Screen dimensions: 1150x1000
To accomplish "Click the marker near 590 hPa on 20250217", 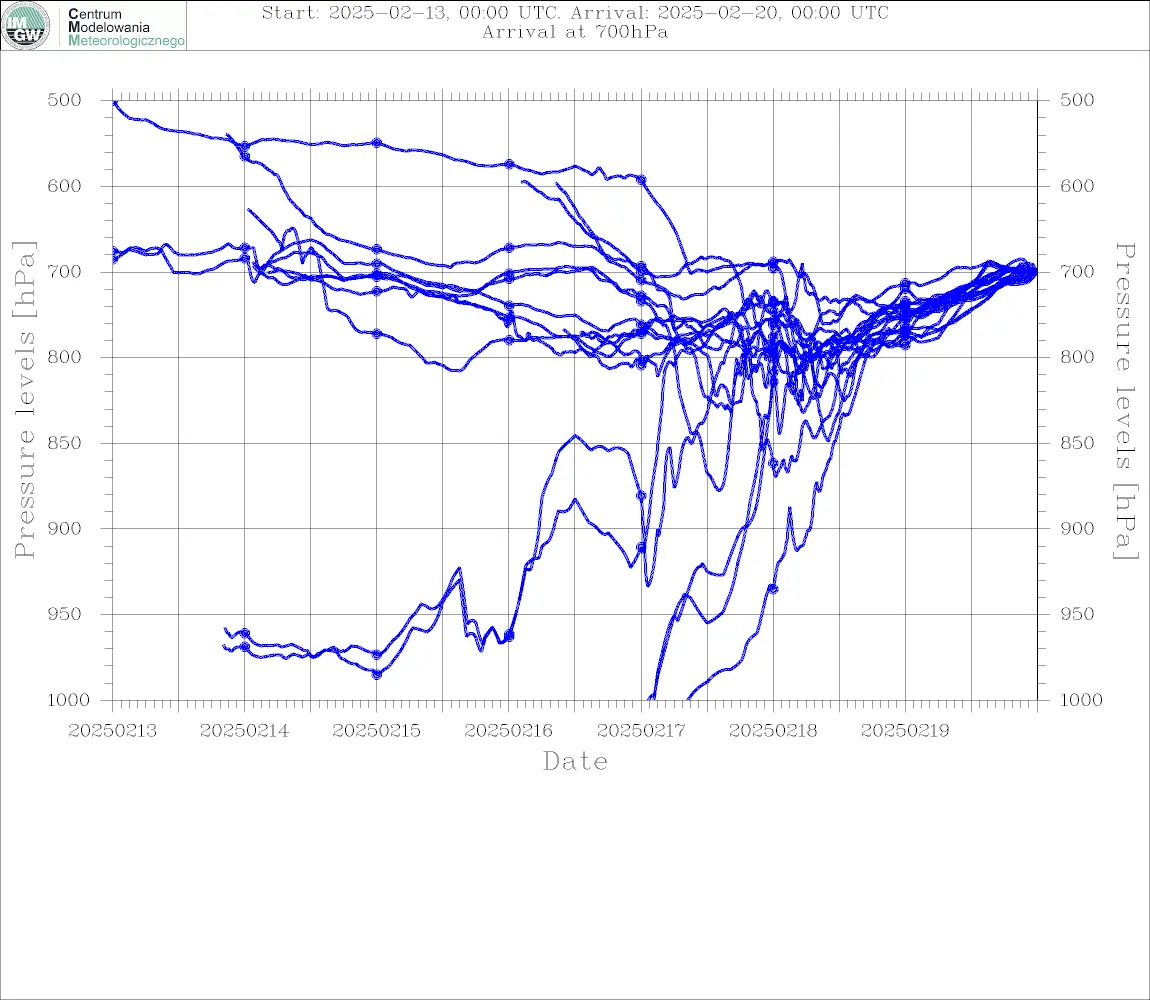I will (641, 180).
